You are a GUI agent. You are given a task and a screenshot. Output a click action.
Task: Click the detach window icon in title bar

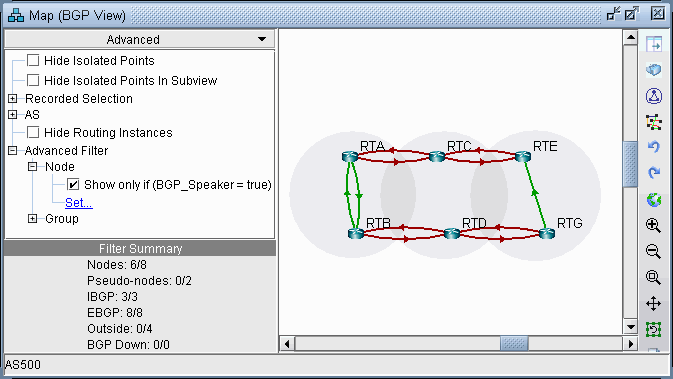click(632, 14)
